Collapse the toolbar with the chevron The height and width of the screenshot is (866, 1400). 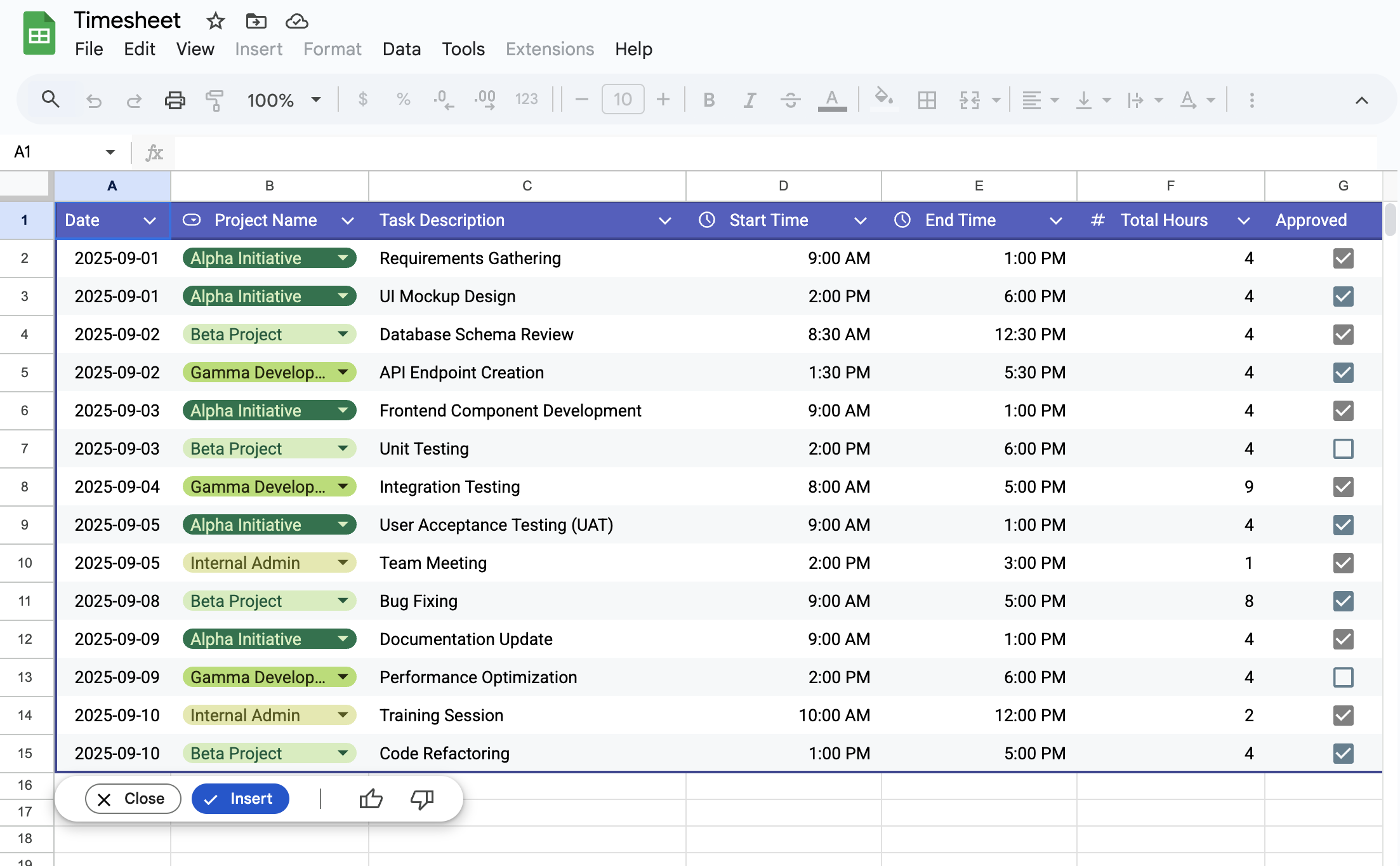pyautogui.click(x=1361, y=100)
